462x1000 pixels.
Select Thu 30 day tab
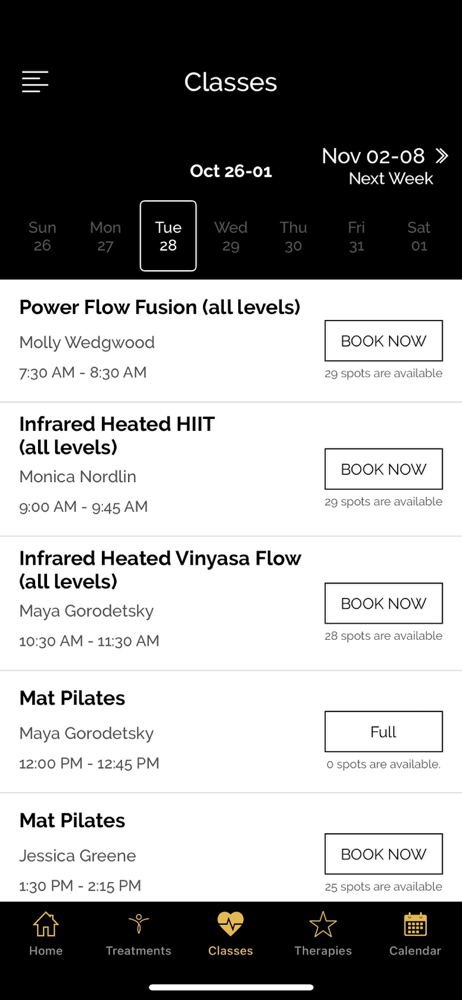pyautogui.click(x=293, y=236)
